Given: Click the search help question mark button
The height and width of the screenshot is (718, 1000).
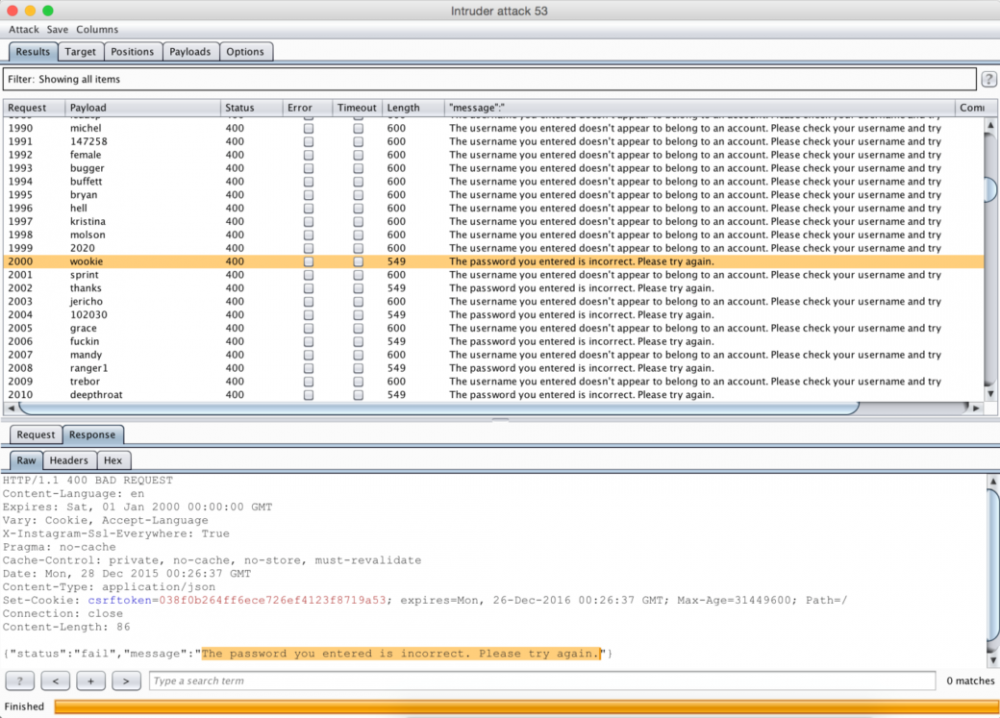Looking at the screenshot, I should (x=20, y=681).
